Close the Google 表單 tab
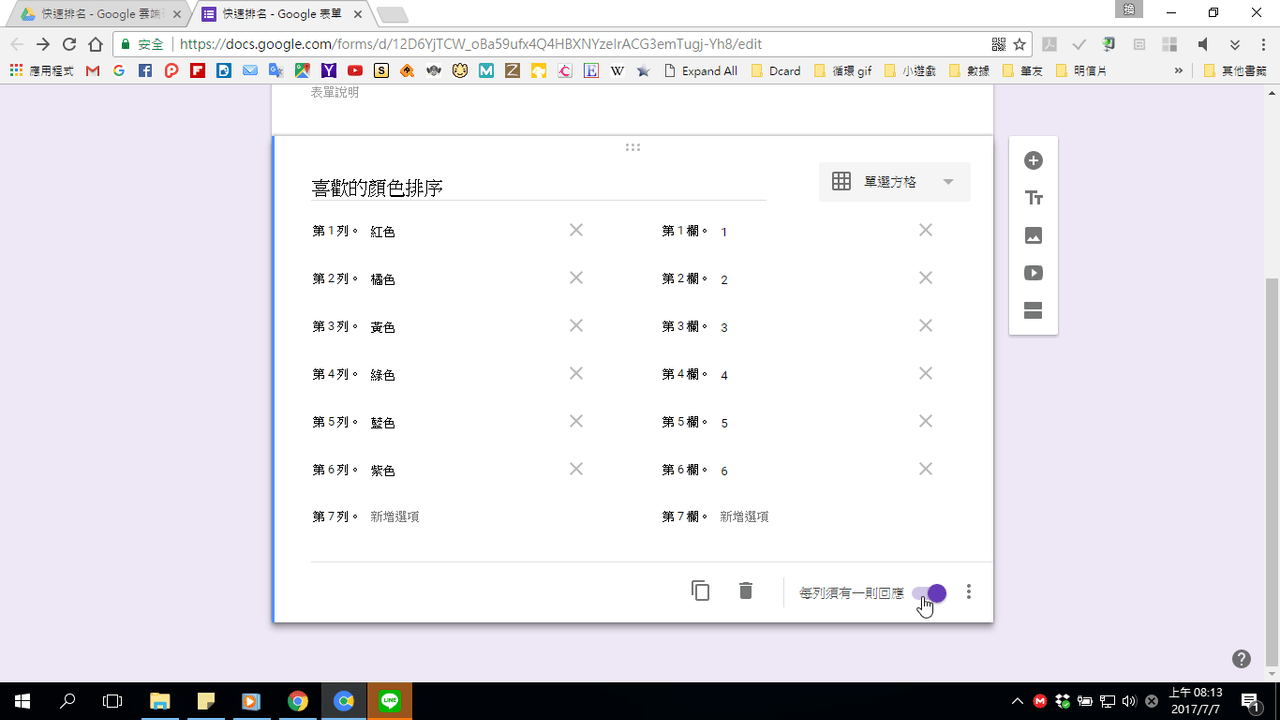 [x=357, y=14]
